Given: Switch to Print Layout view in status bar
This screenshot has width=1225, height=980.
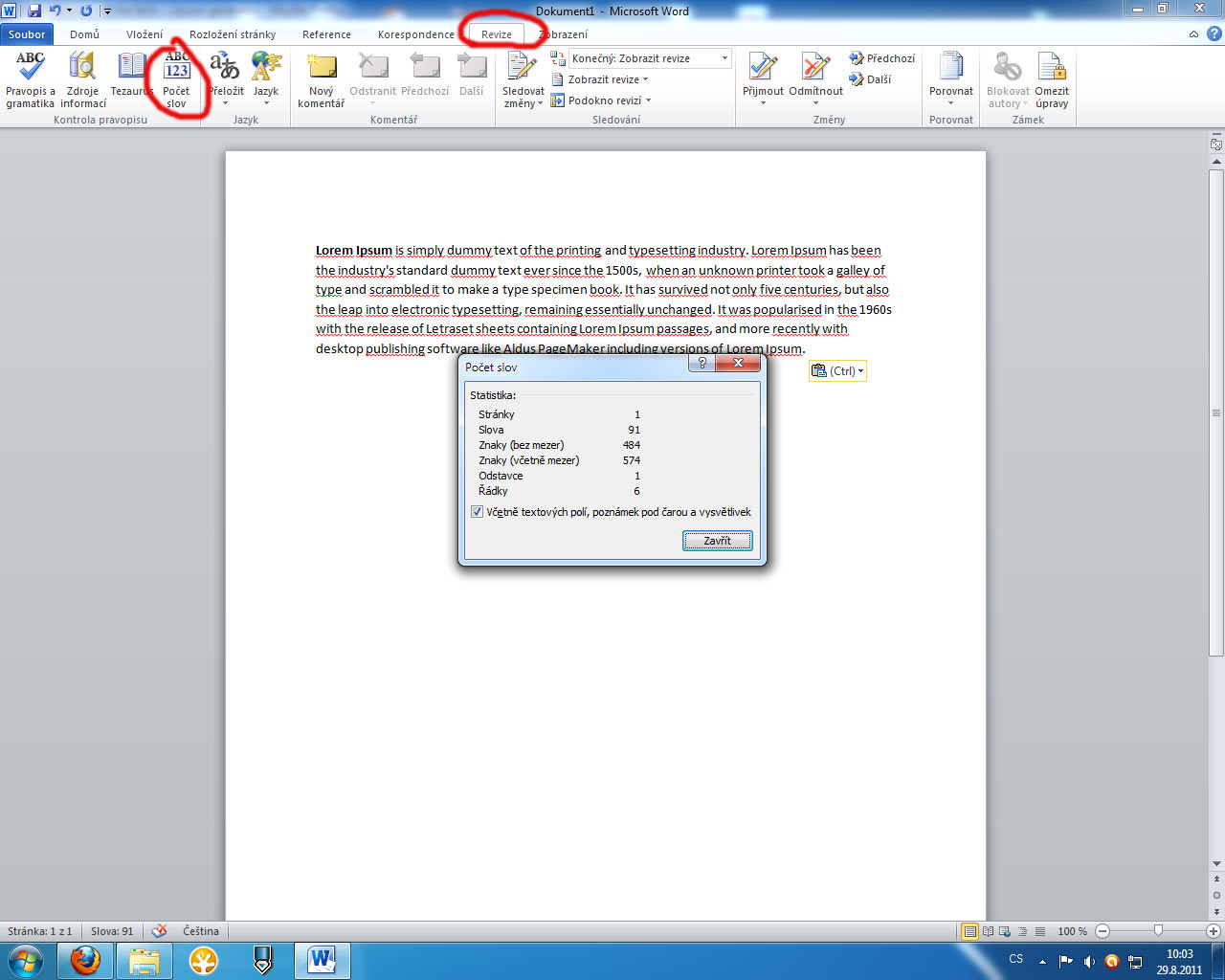Looking at the screenshot, I should (970, 931).
